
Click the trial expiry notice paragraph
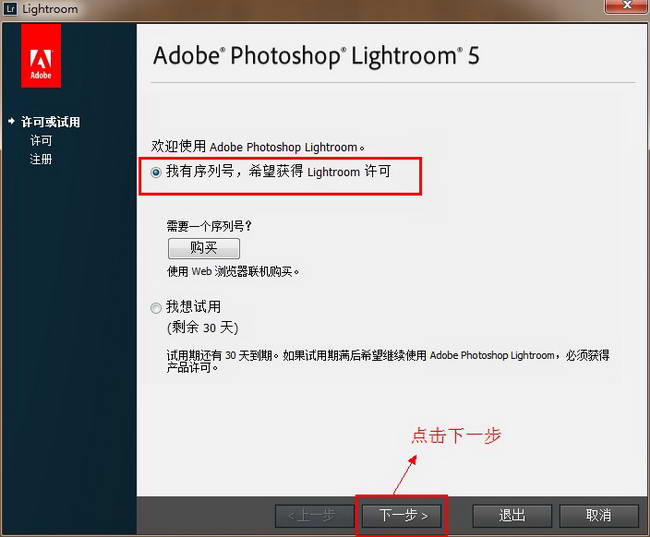[388, 361]
